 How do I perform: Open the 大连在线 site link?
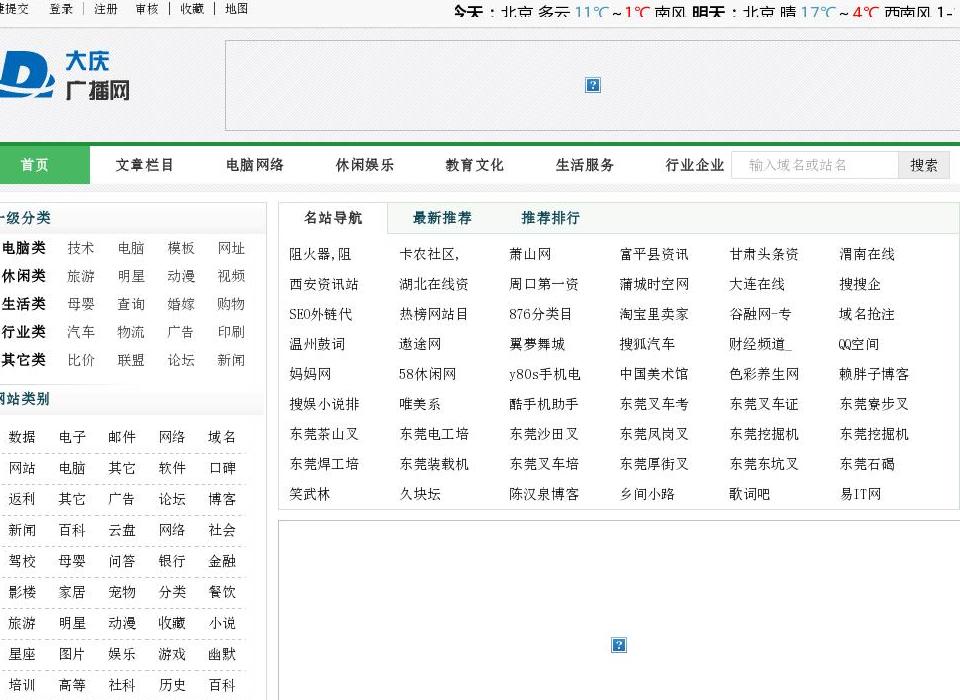[757, 284]
